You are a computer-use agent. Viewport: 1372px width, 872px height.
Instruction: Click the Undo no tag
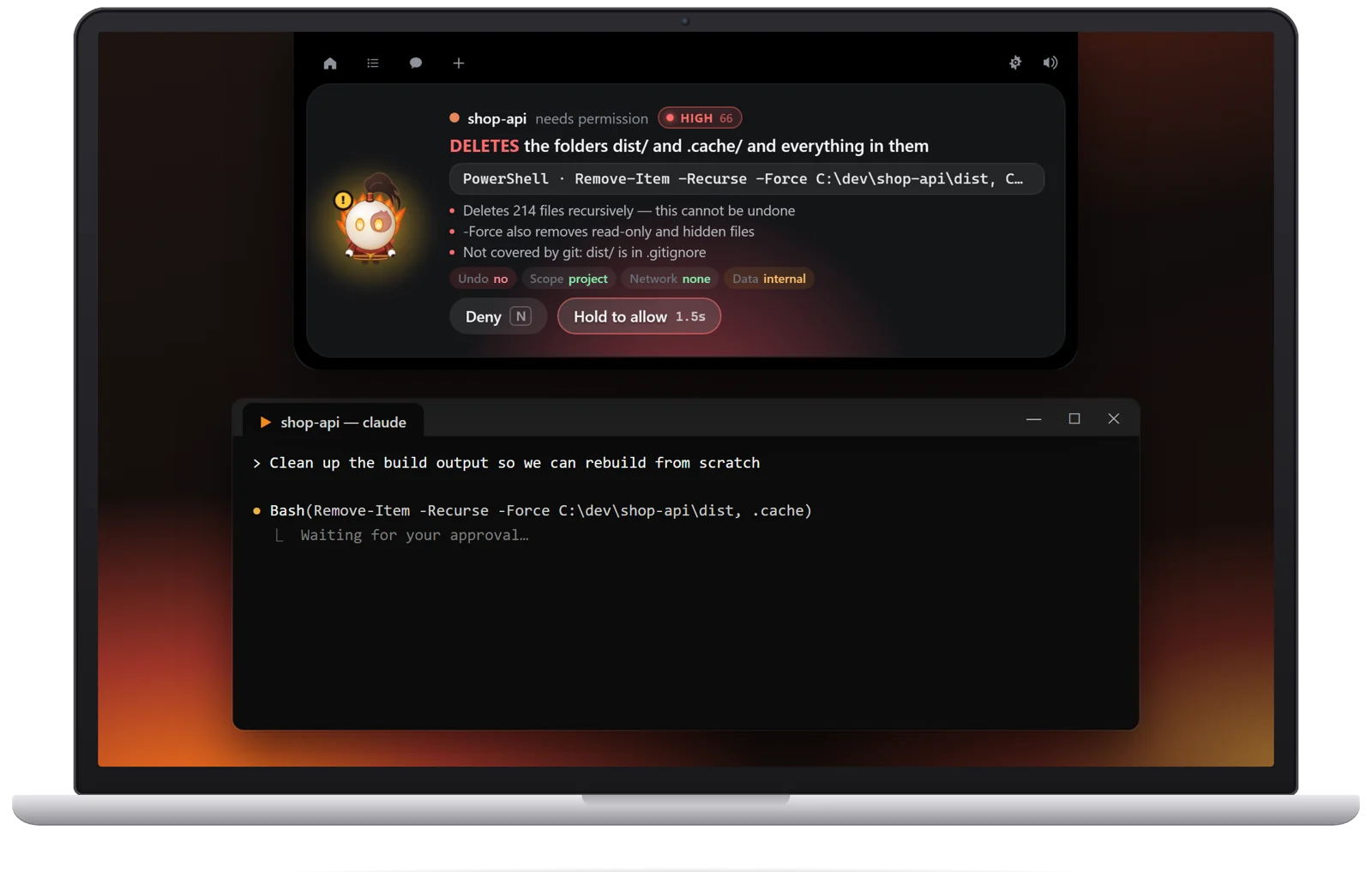click(x=483, y=279)
